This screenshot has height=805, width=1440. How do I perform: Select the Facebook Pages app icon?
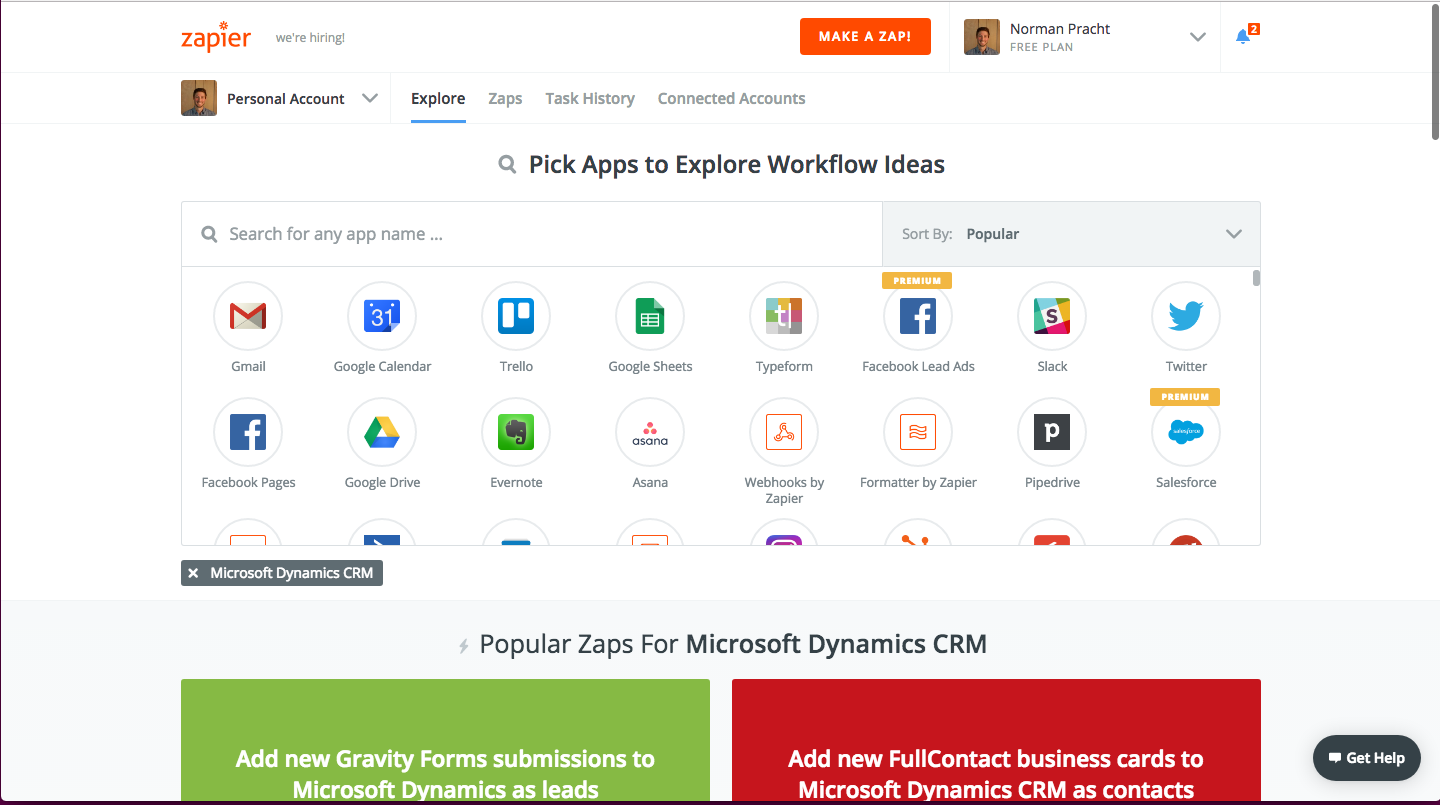point(248,432)
